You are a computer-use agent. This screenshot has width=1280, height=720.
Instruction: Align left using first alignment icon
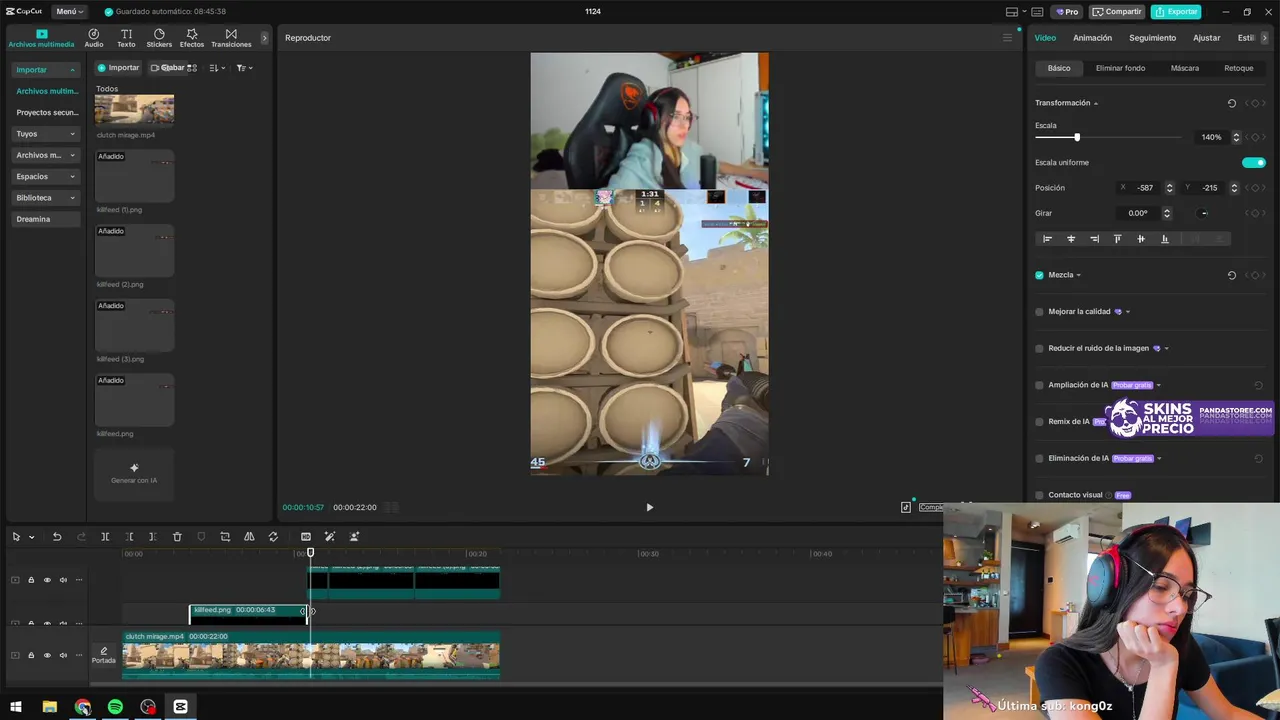click(1047, 239)
